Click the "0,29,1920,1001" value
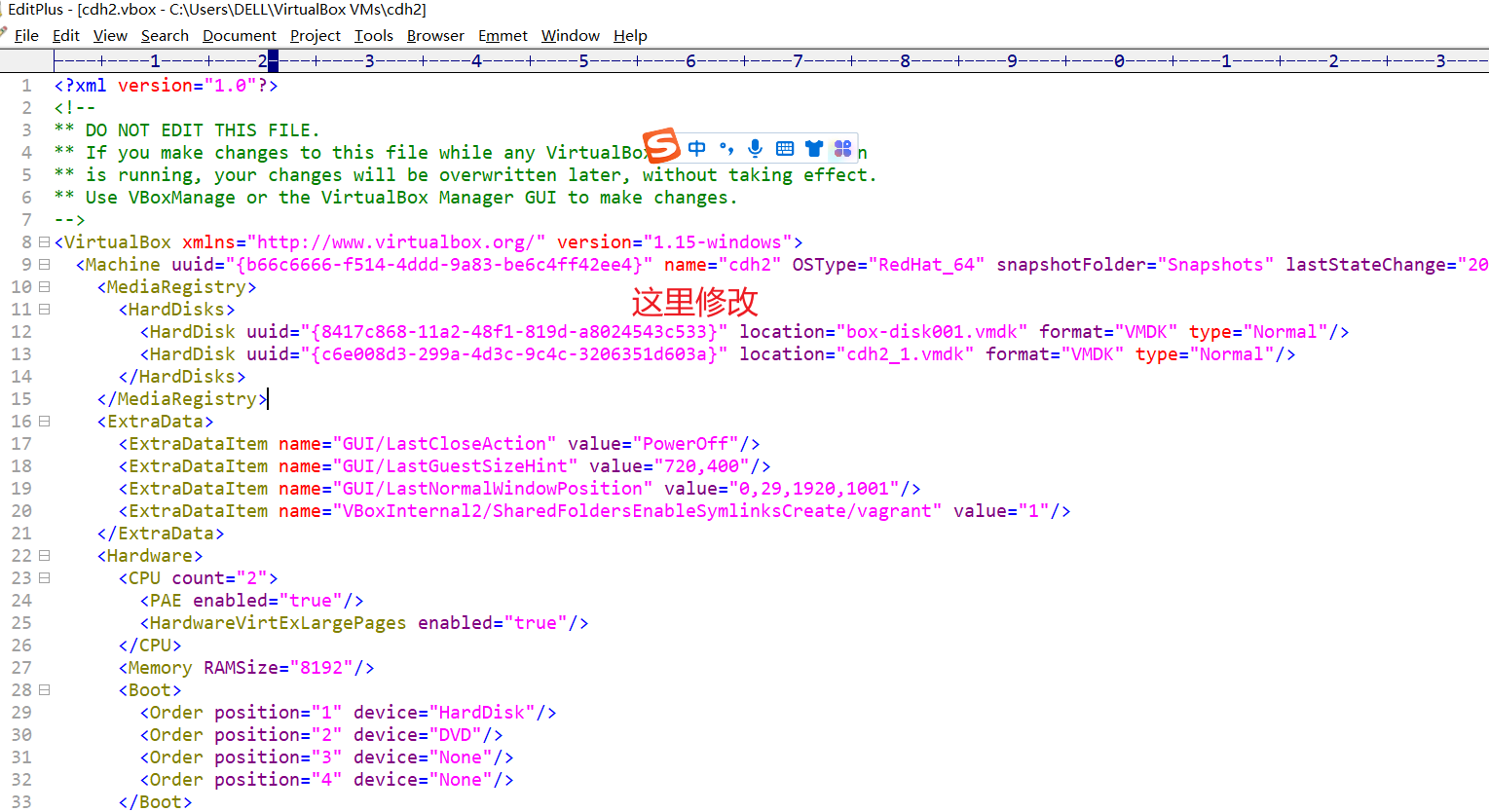Viewport: 1489px width, 812px height. [x=814, y=489]
